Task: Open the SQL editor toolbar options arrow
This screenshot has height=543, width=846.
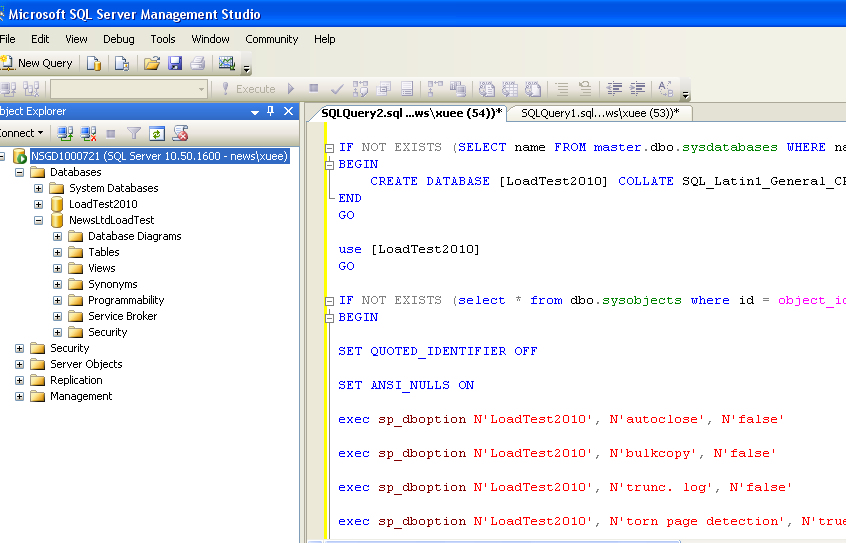Action: coord(685,95)
